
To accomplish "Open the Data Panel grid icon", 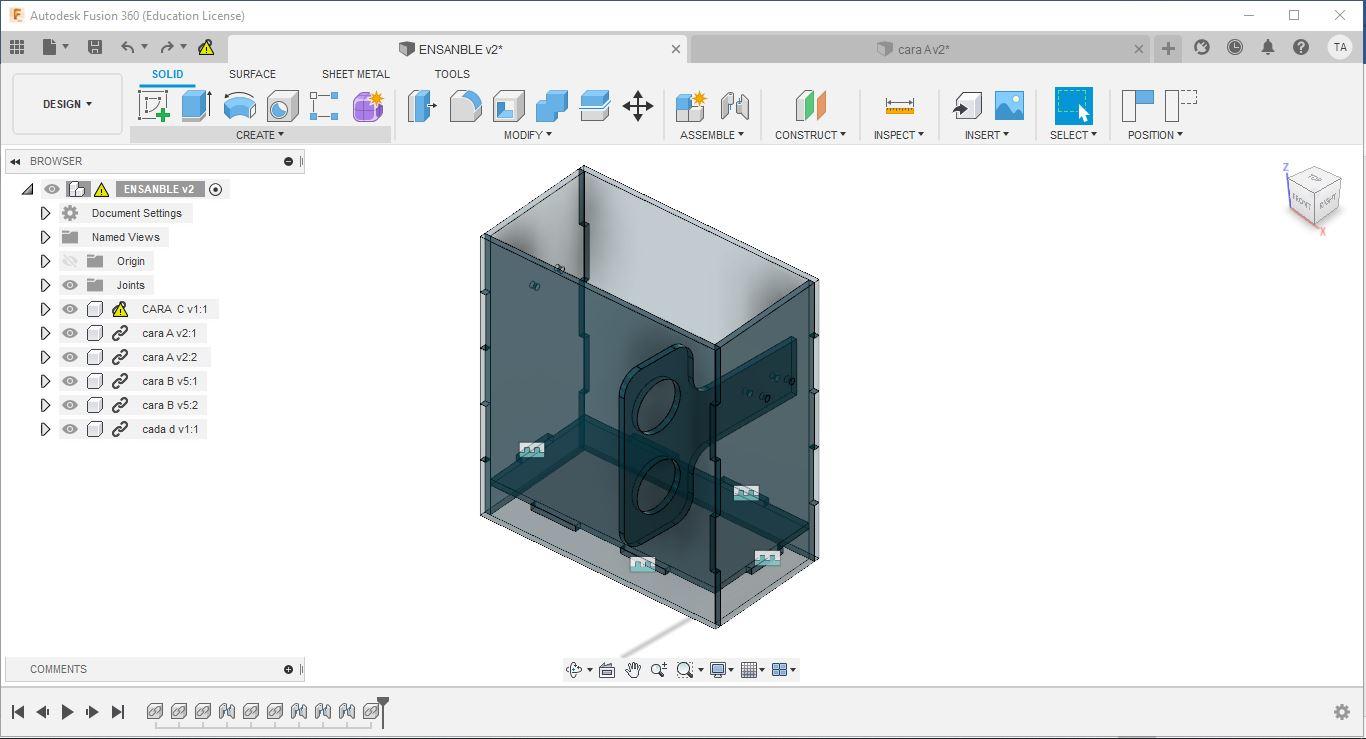I will (17, 47).
